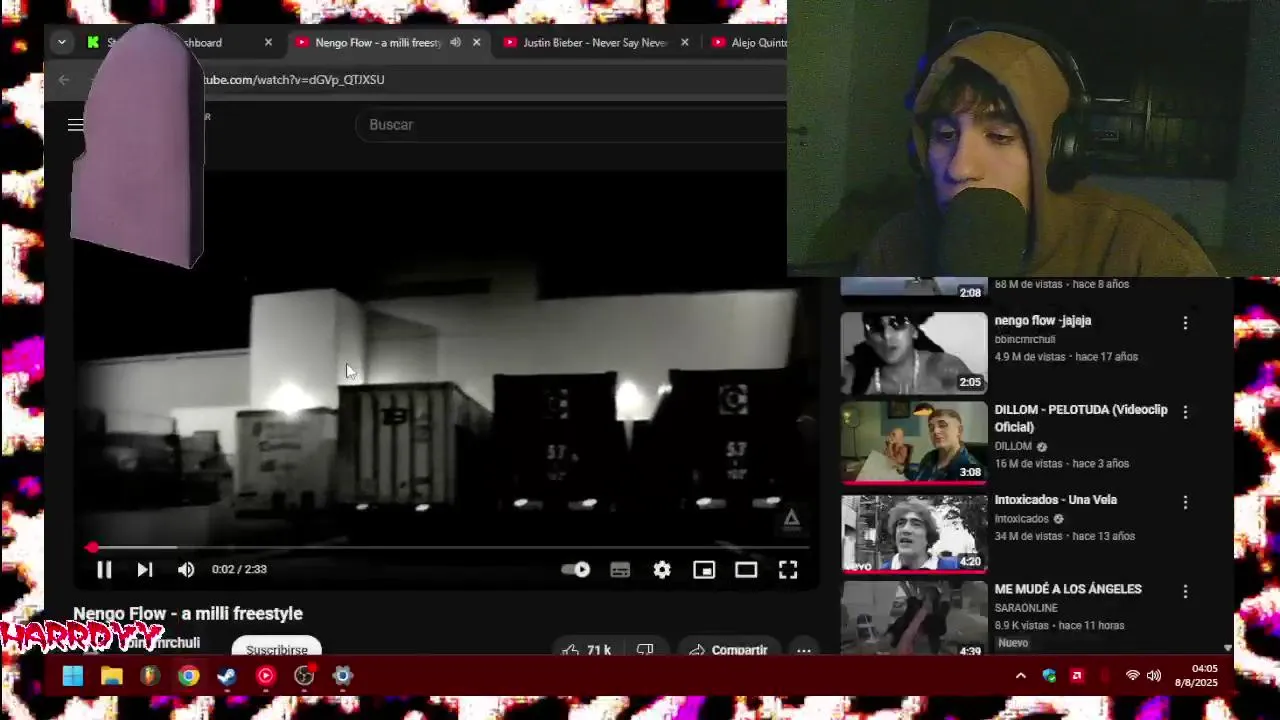Open File Explorer from the taskbar

[111, 676]
